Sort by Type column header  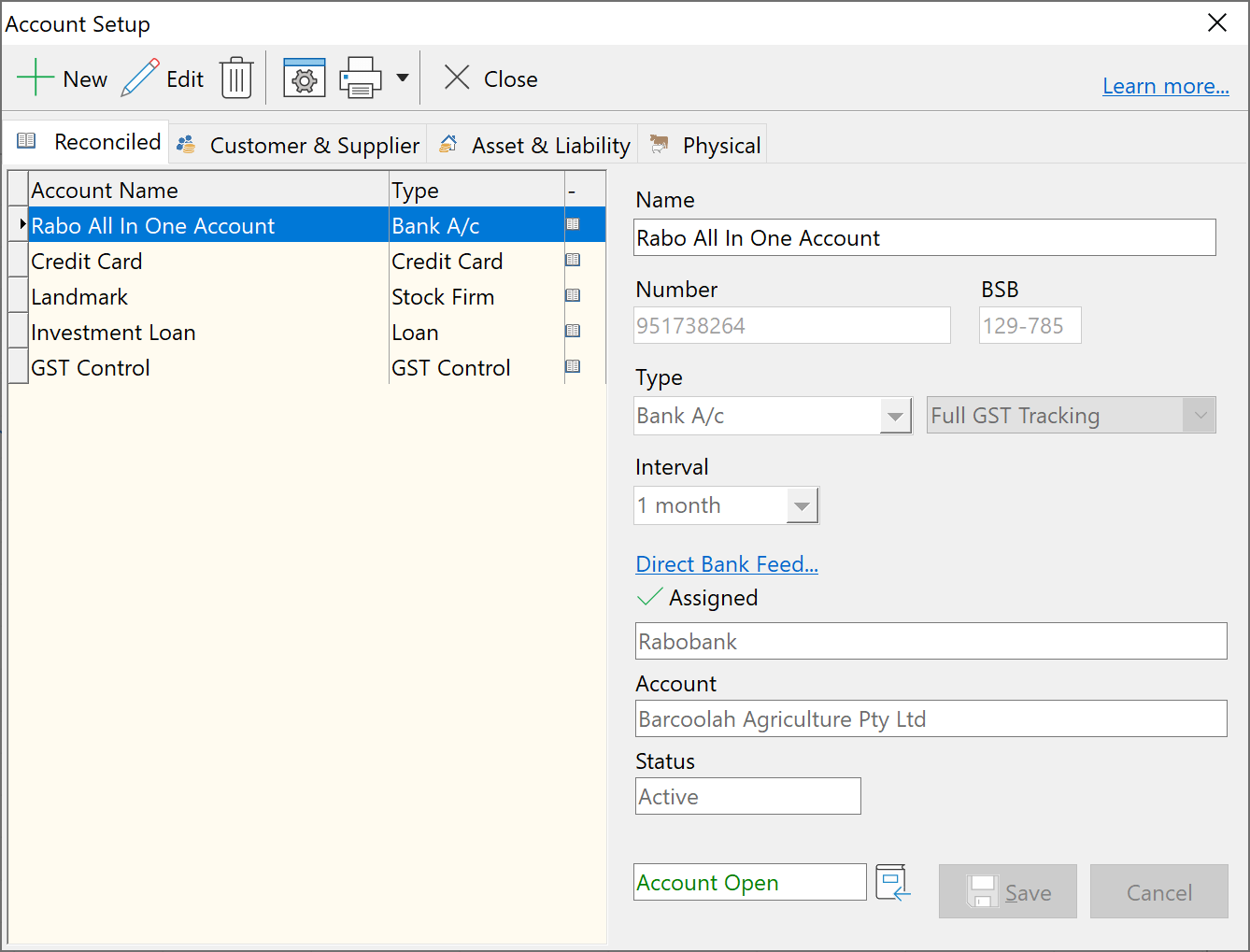click(476, 190)
